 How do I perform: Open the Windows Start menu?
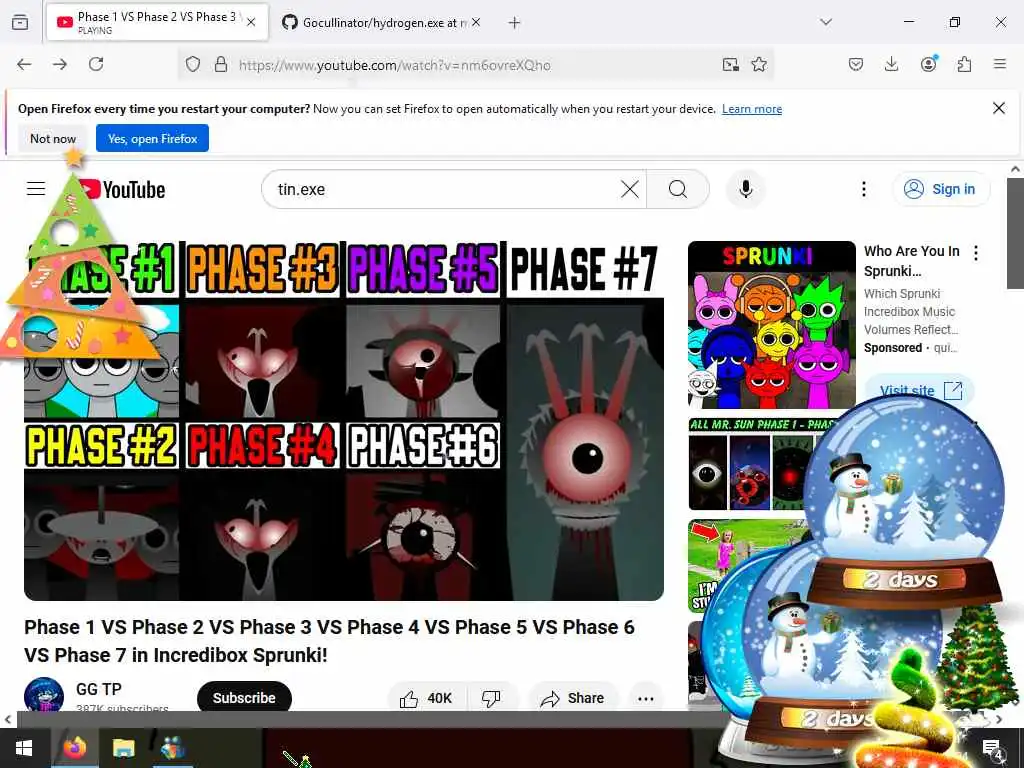24,748
